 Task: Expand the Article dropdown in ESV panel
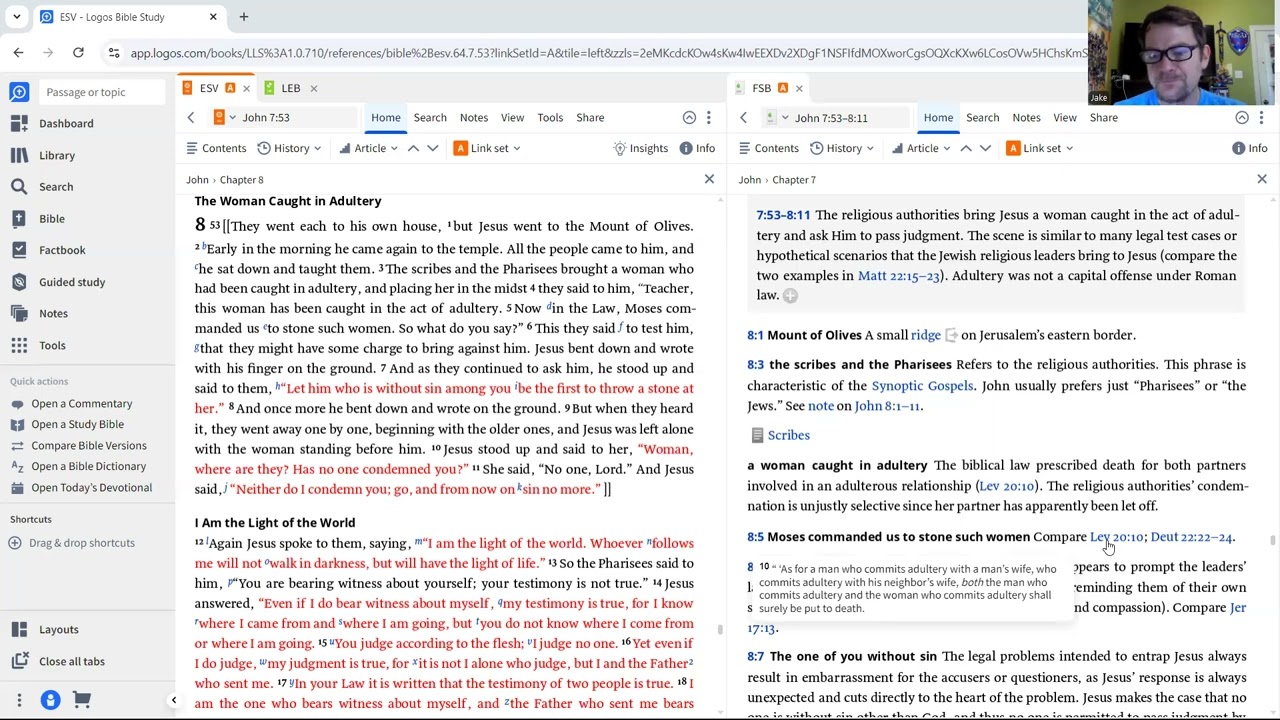click(x=367, y=148)
